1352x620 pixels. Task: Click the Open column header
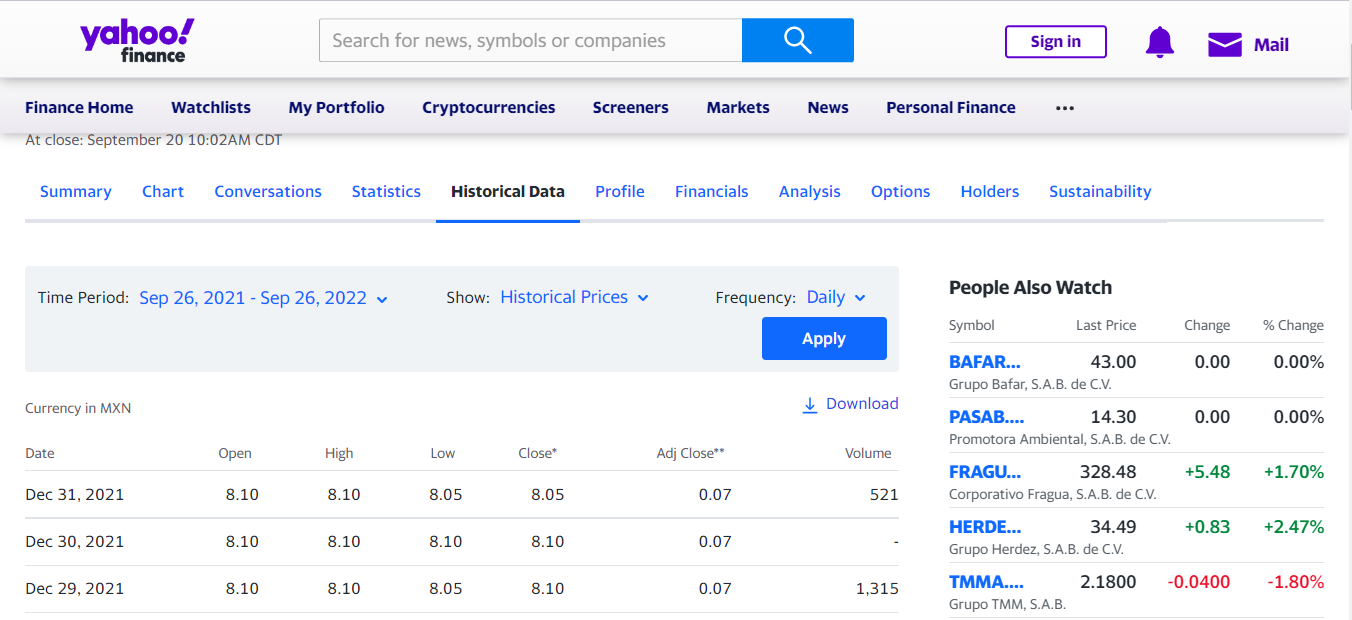(x=235, y=453)
